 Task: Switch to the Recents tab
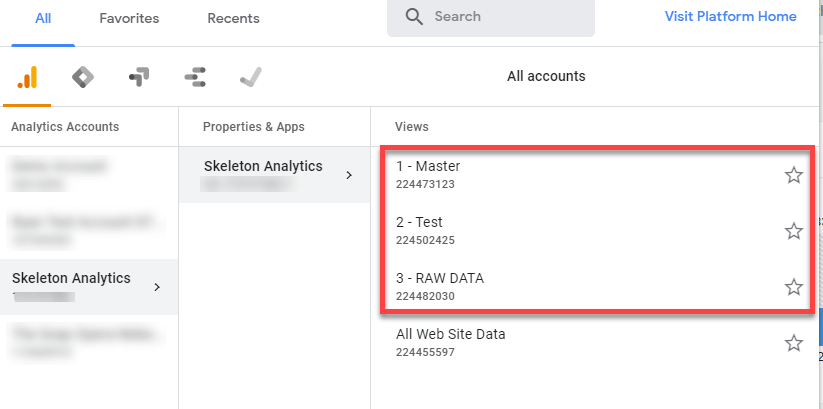pyautogui.click(x=234, y=18)
